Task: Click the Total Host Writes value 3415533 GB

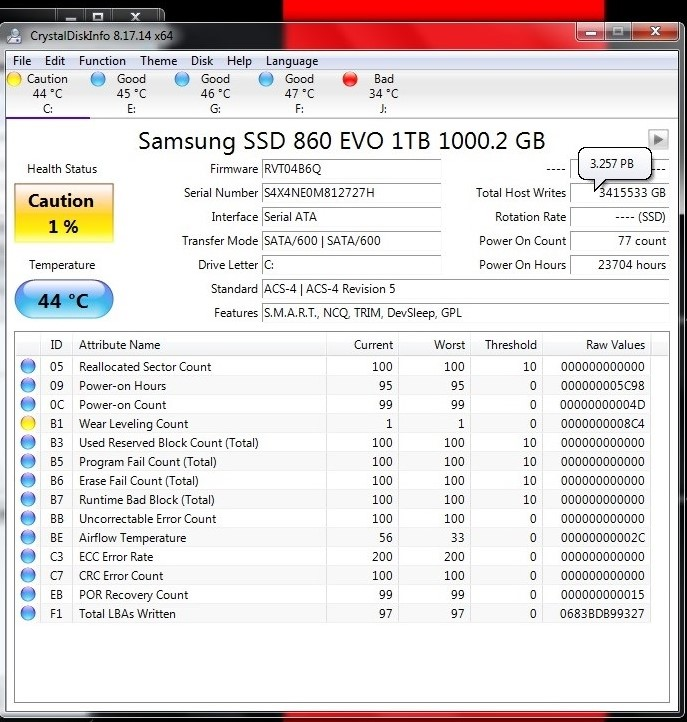Action: point(619,193)
